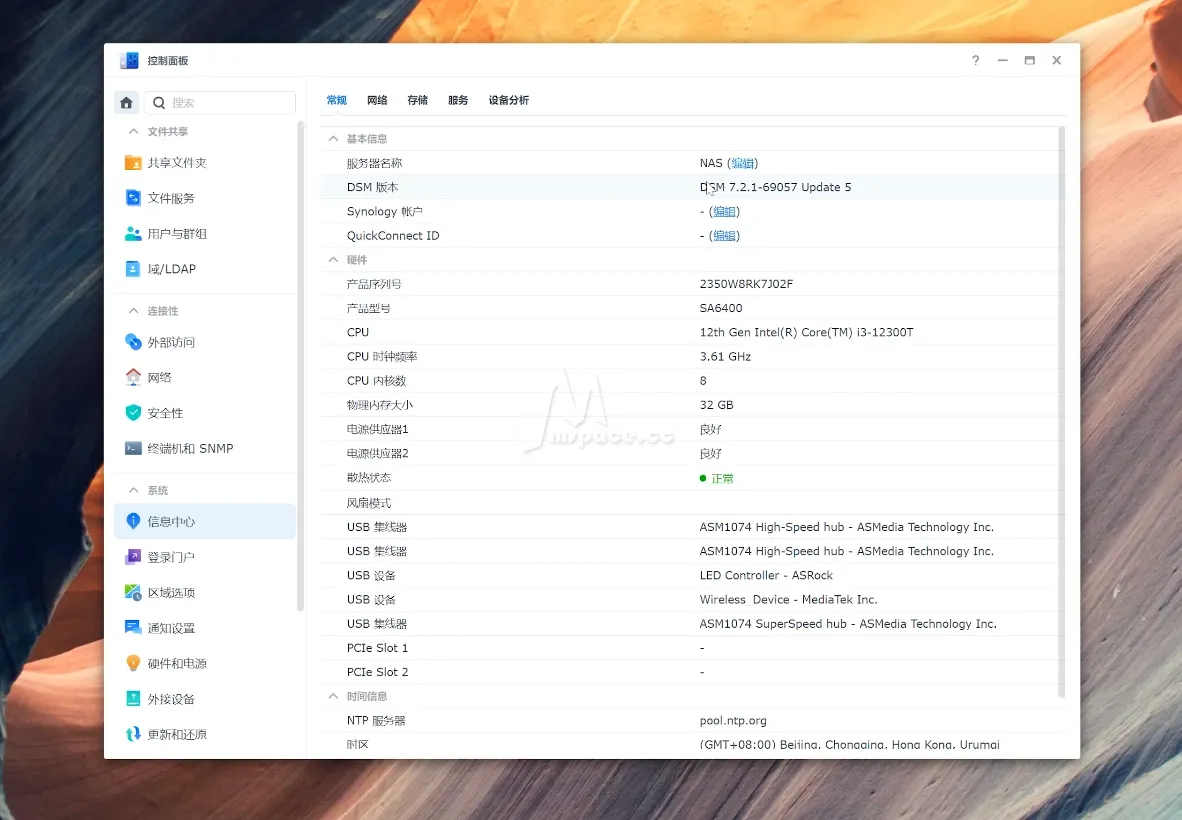1182x820 pixels.
Task: Click the 电源供应器1 row label
Action: pyautogui.click(x=377, y=429)
